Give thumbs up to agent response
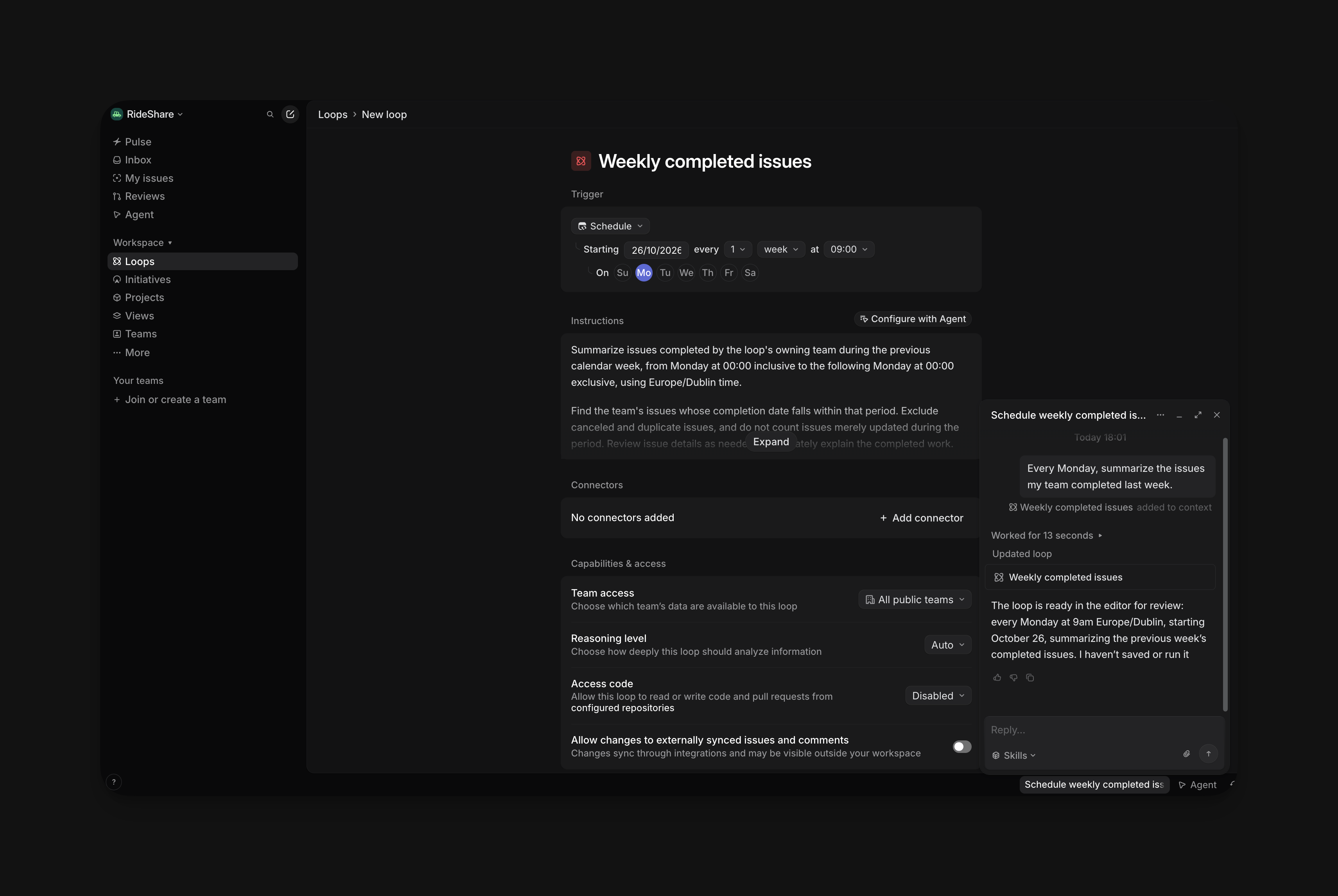The width and height of the screenshot is (1338, 896). point(997,678)
